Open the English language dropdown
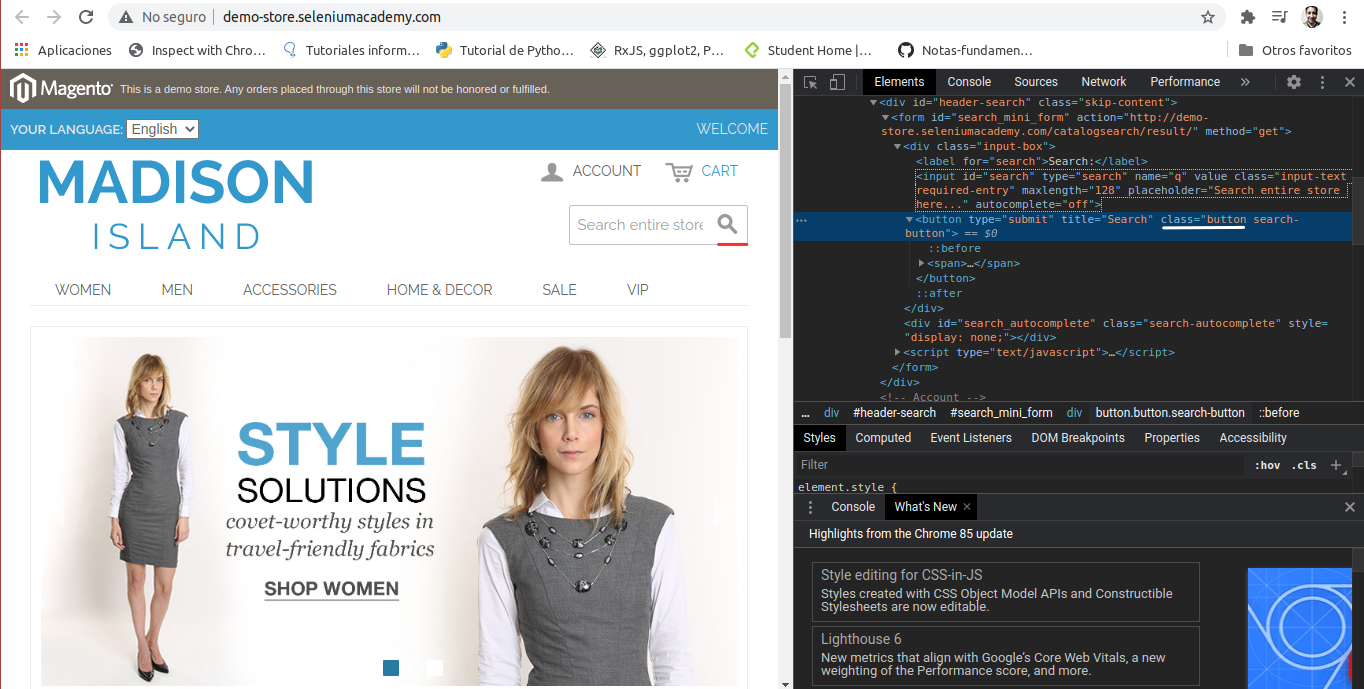The width and height of the screenshot is (1364, 689). pos(163,129)
